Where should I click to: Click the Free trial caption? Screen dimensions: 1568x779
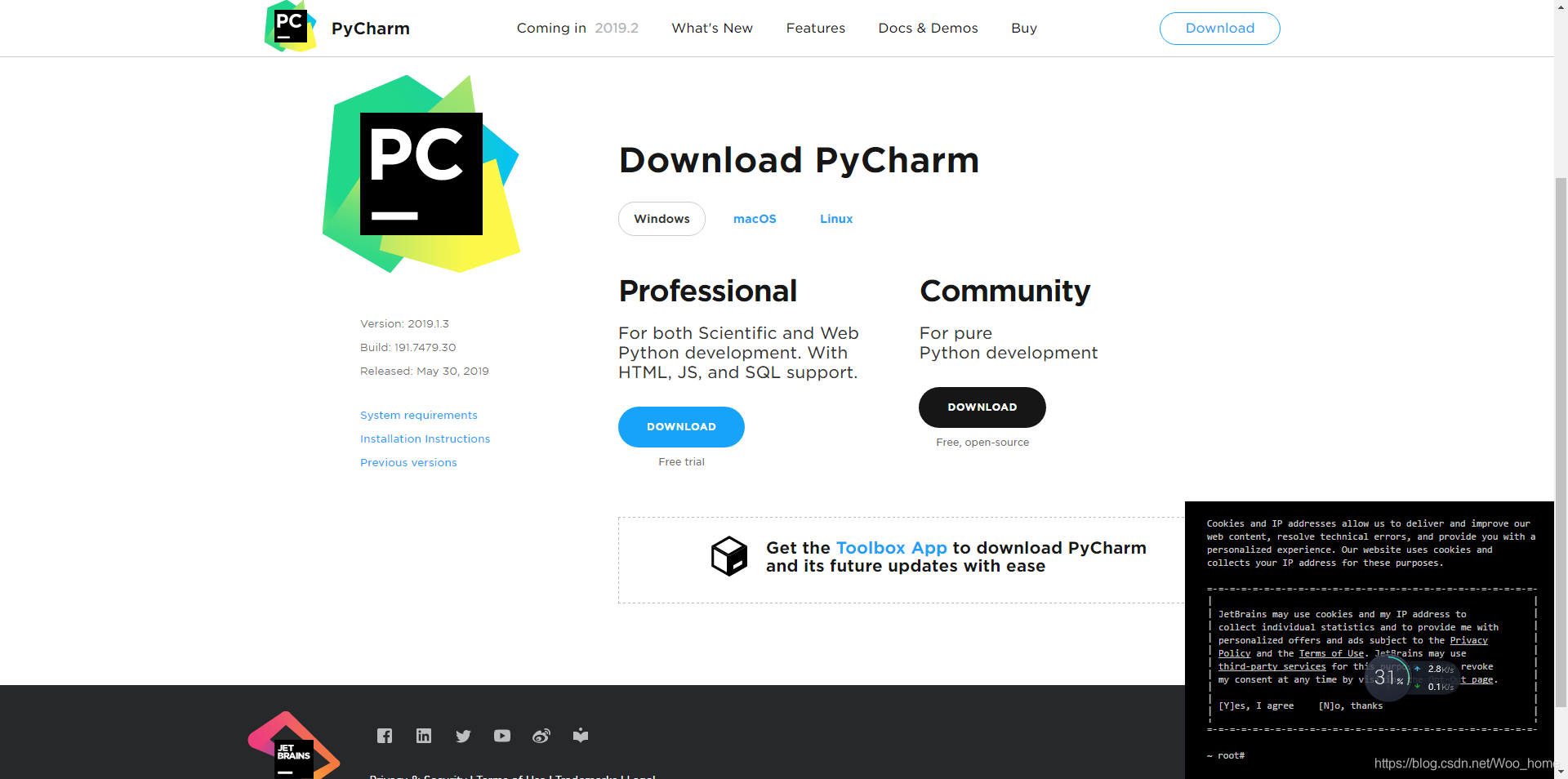tap(681, 462)
